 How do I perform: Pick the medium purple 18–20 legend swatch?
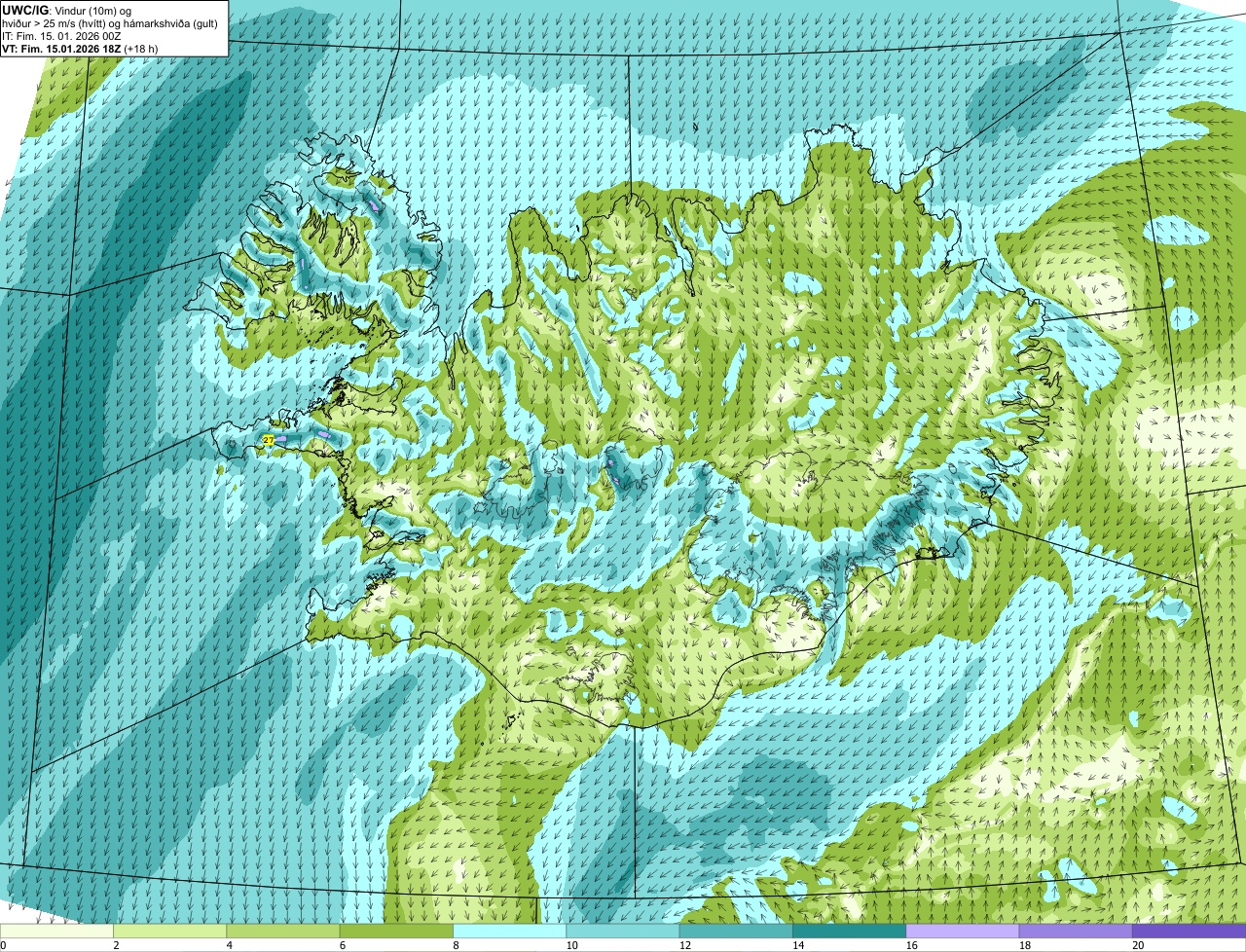pyautogui.click(x=1076, y=931)
